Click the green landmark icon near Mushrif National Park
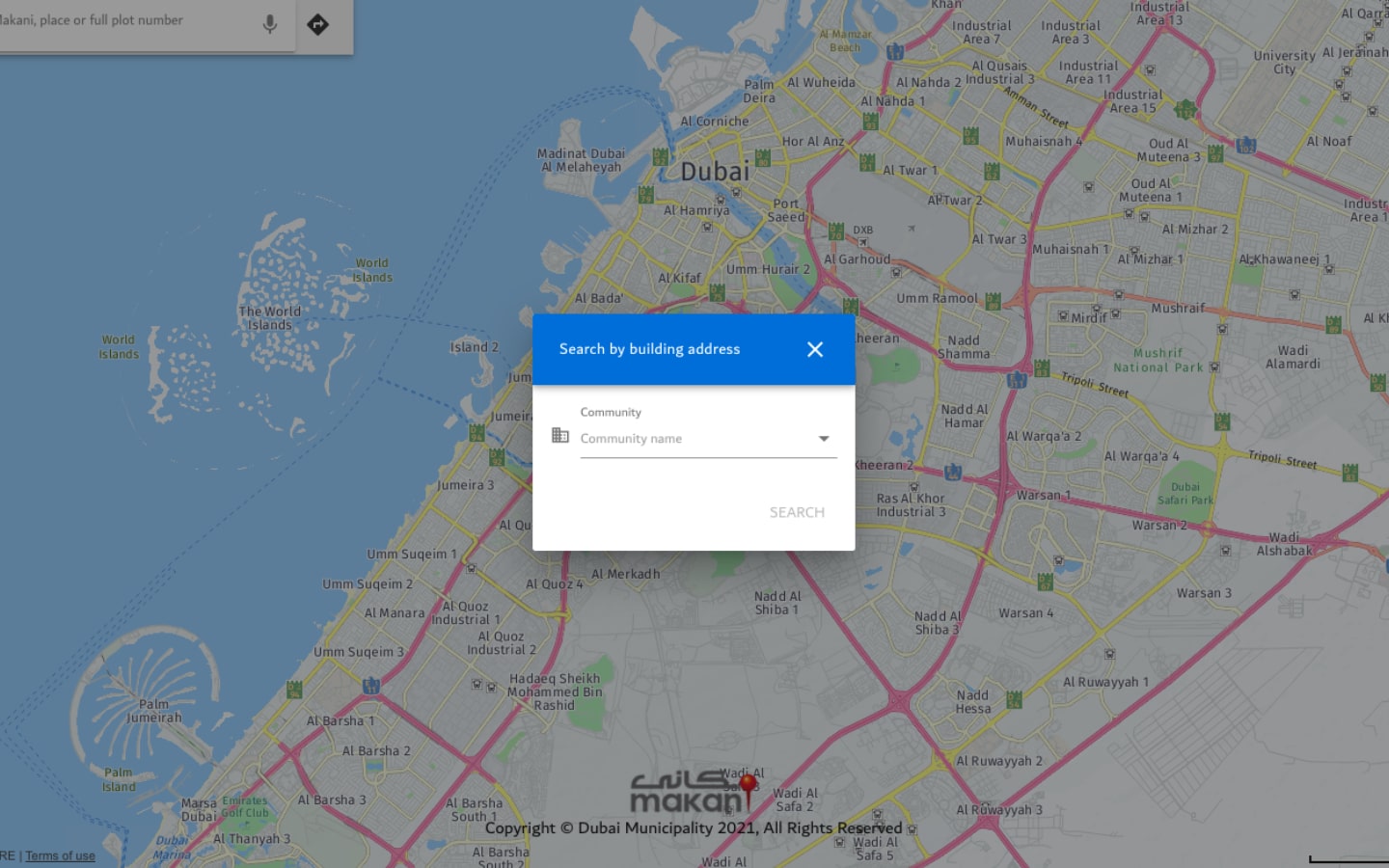 [x=1042, y=368]
